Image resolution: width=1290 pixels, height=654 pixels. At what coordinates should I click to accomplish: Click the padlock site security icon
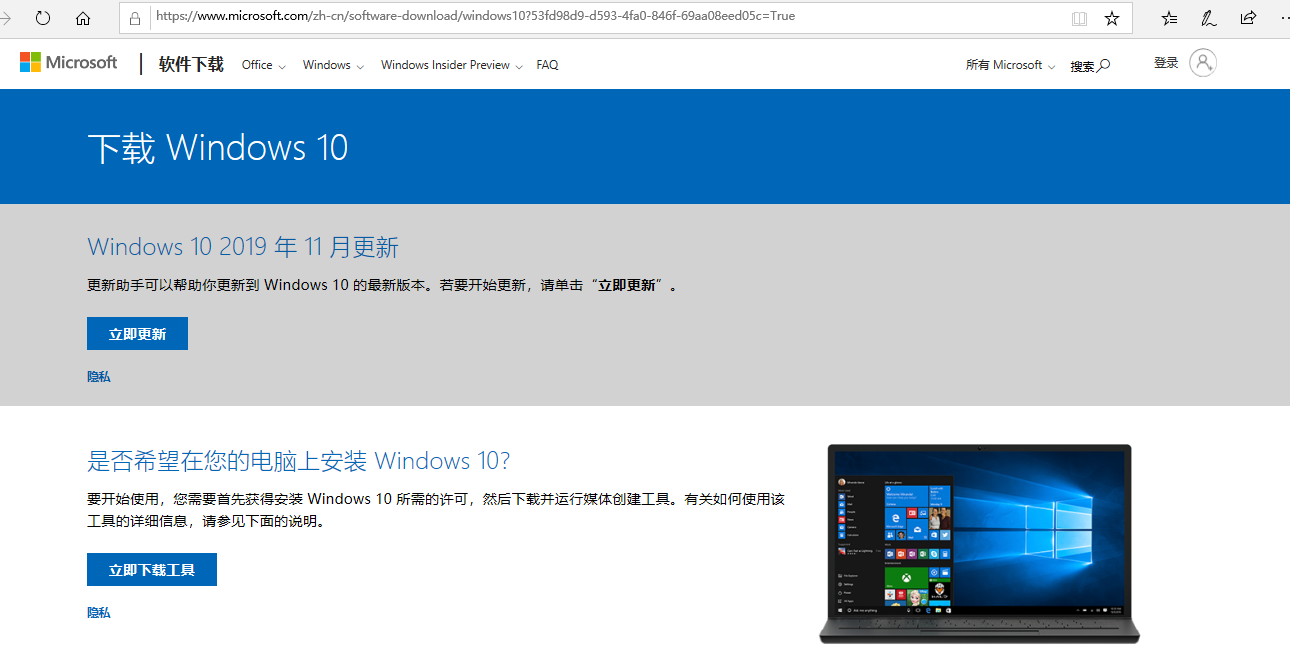[136, 17]
